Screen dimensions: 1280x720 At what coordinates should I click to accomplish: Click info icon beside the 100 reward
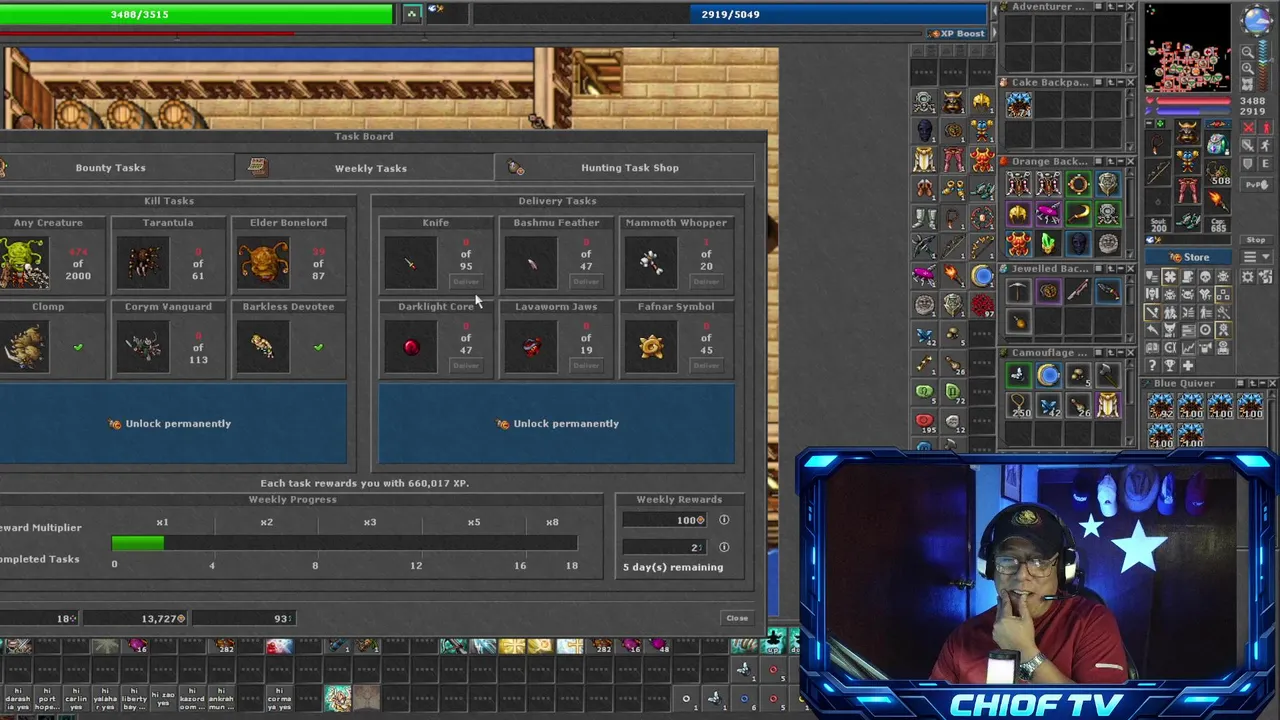pyautogui.click(x=724, y=520)
